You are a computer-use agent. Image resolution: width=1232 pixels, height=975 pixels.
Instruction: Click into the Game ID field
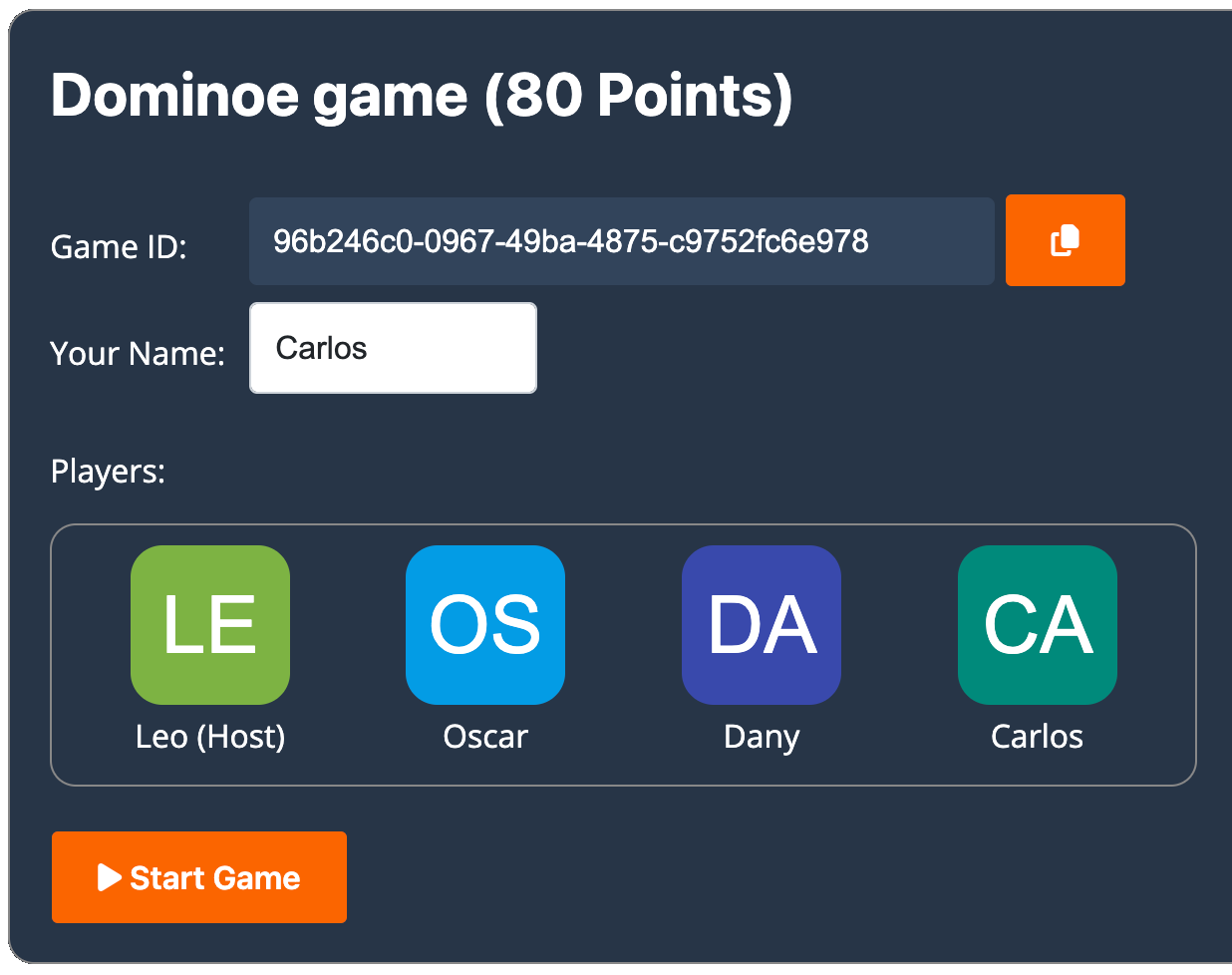point(621,241)
